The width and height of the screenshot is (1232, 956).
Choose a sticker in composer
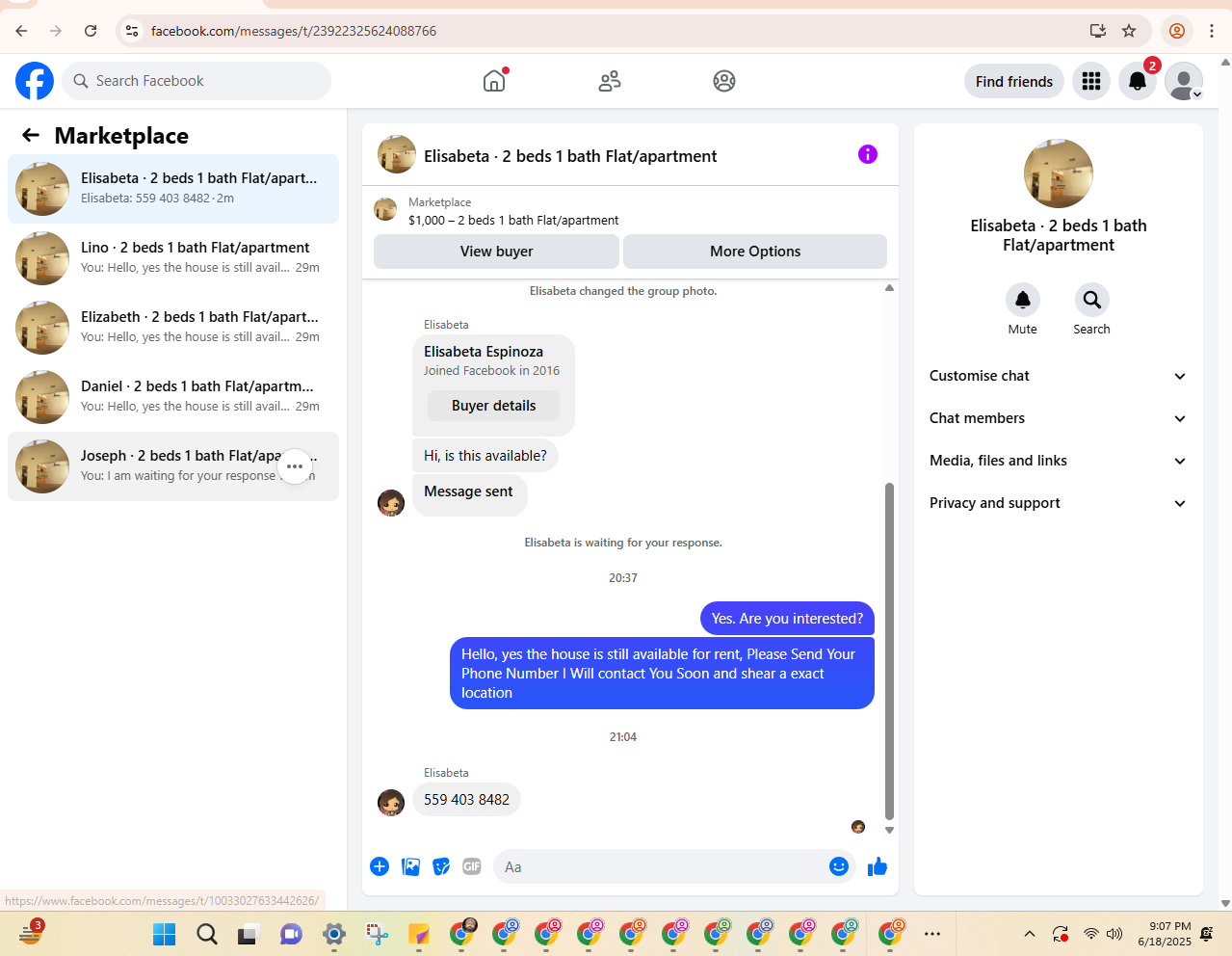coord(441,866)
